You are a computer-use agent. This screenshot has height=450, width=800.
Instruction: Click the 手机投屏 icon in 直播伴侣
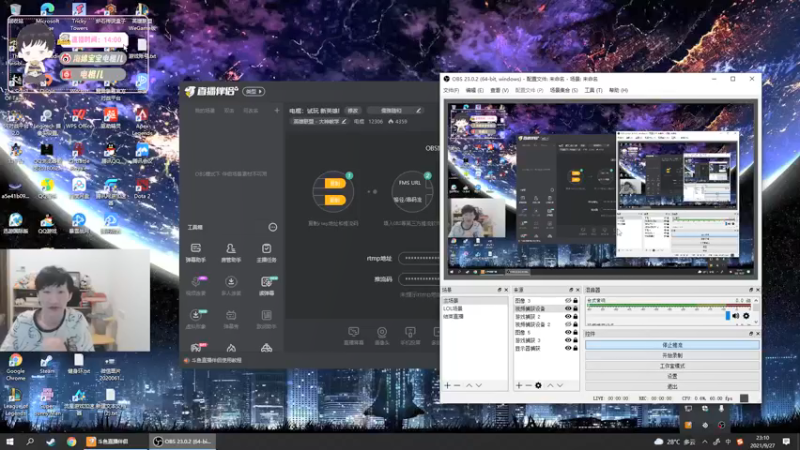click(x=410, y=336)
